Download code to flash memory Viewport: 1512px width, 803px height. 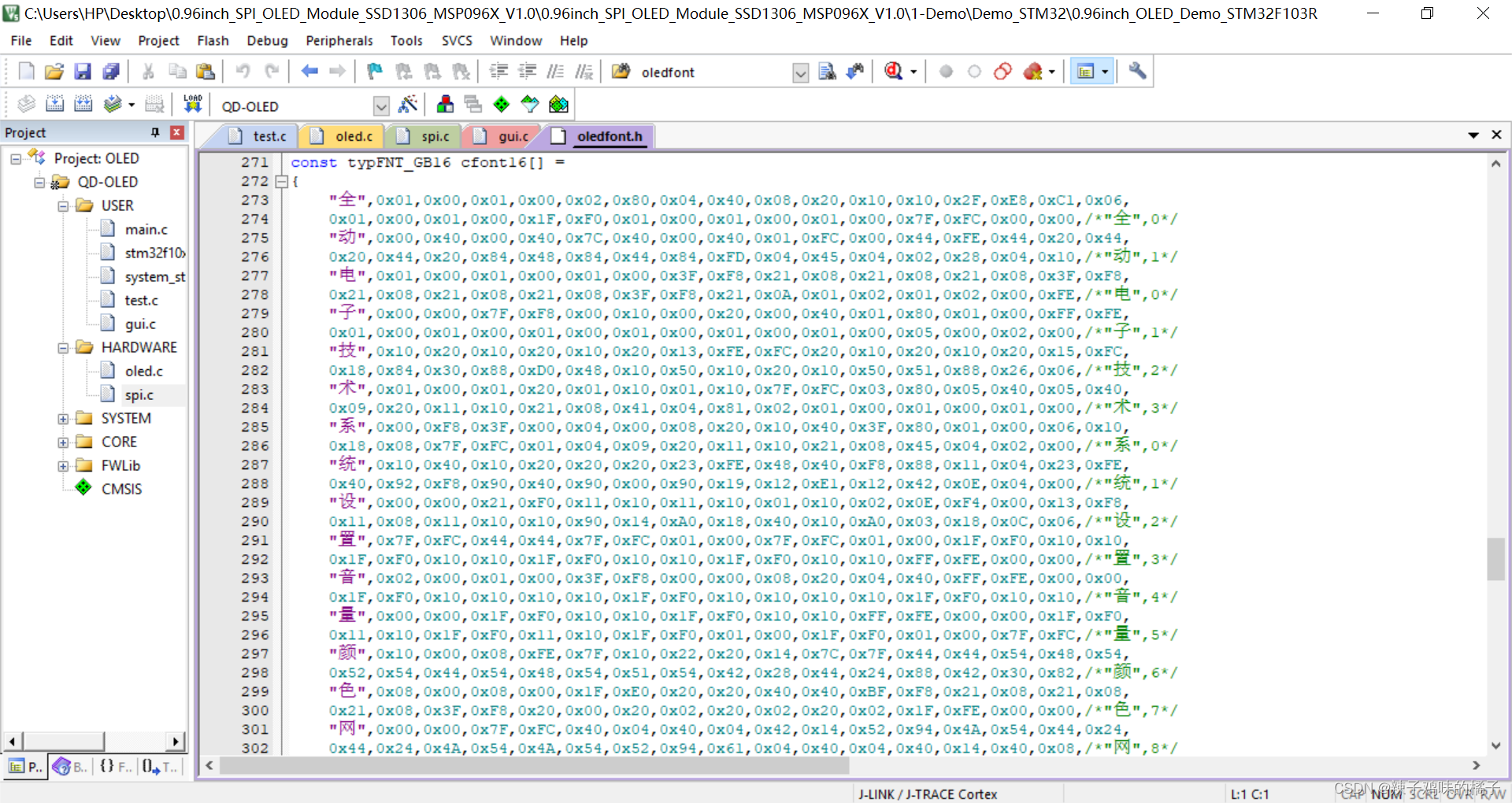tap(192, 104)
